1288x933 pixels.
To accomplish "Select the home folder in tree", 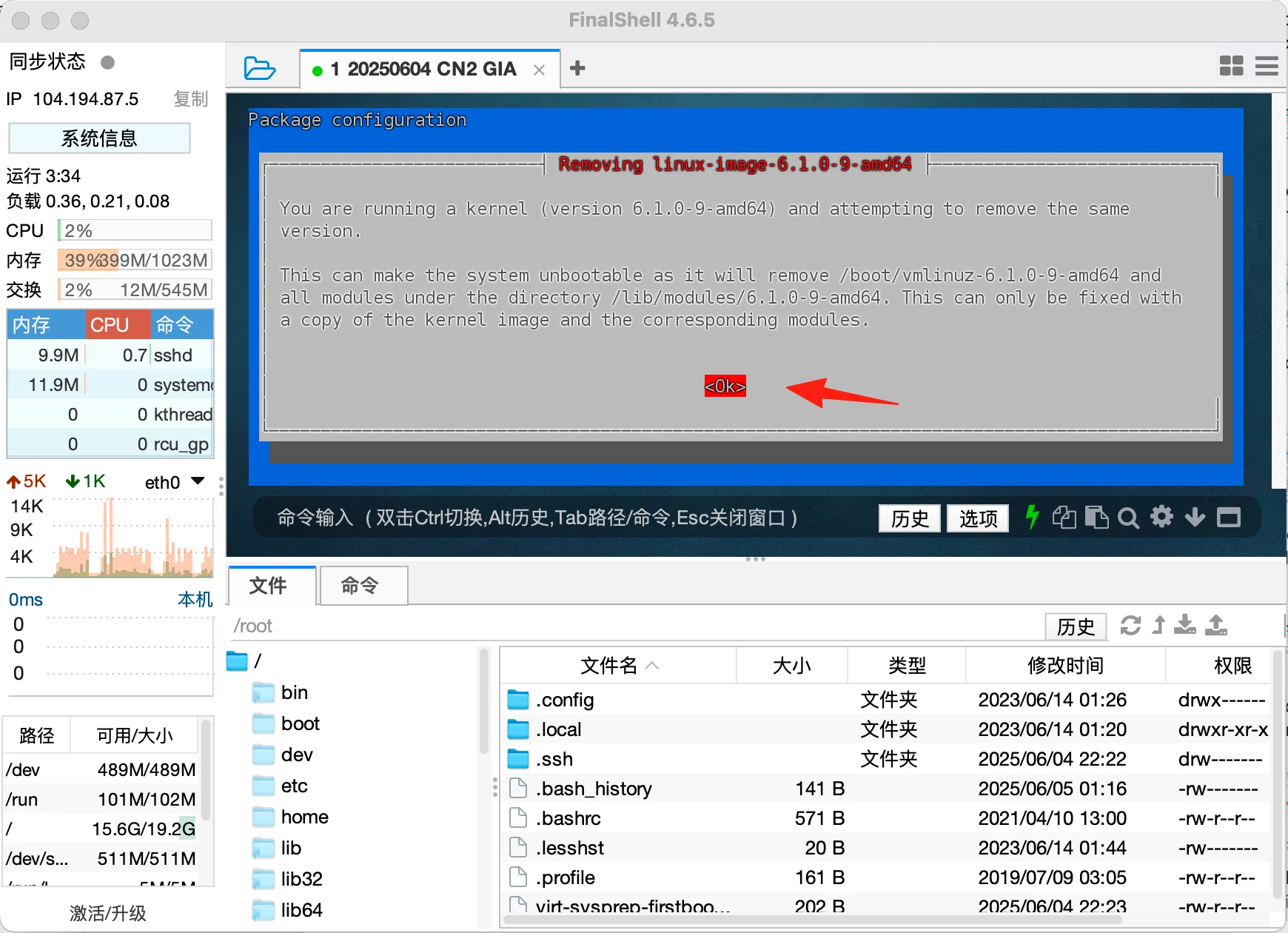I will 290,817.
